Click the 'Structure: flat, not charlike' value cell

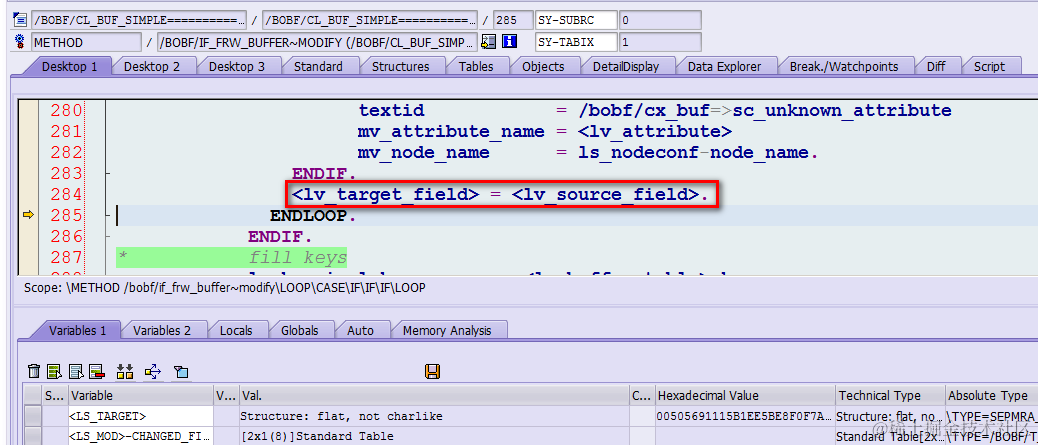point(434,416)
